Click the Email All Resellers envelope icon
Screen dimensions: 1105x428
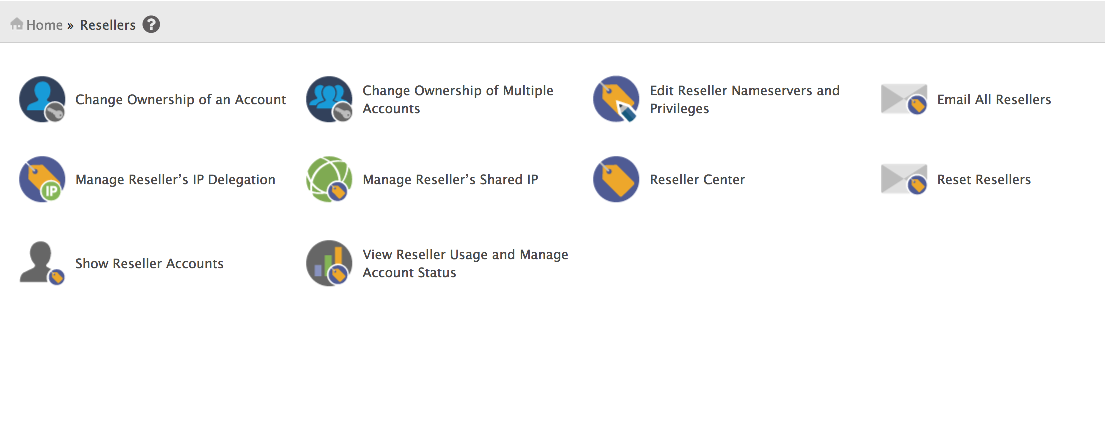click(903, 99)
